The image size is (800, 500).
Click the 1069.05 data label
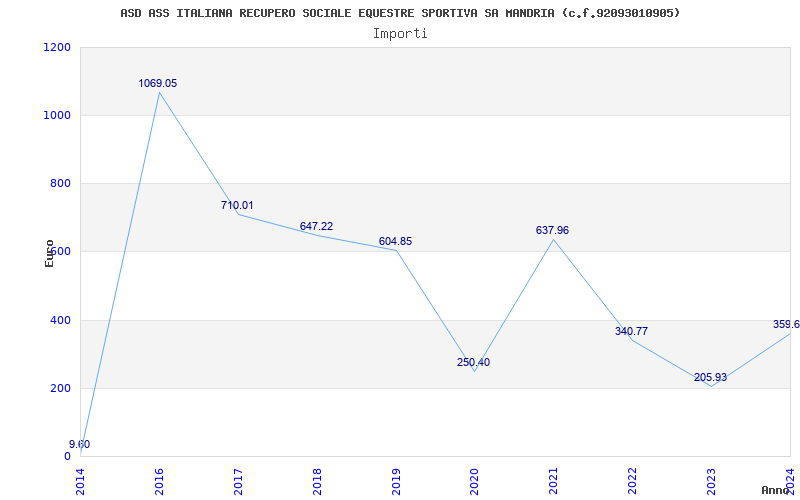tap(158, 84)
